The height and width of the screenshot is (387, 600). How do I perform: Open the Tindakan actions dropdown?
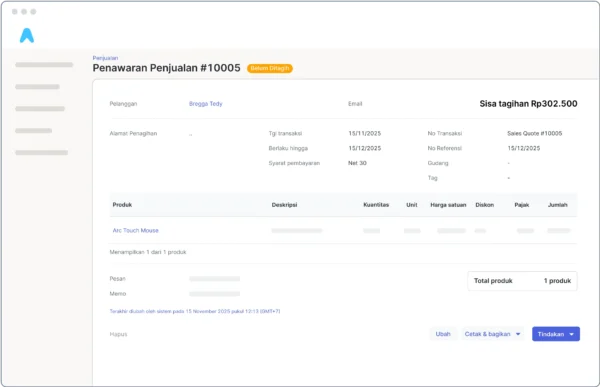(x=556, y=334)
